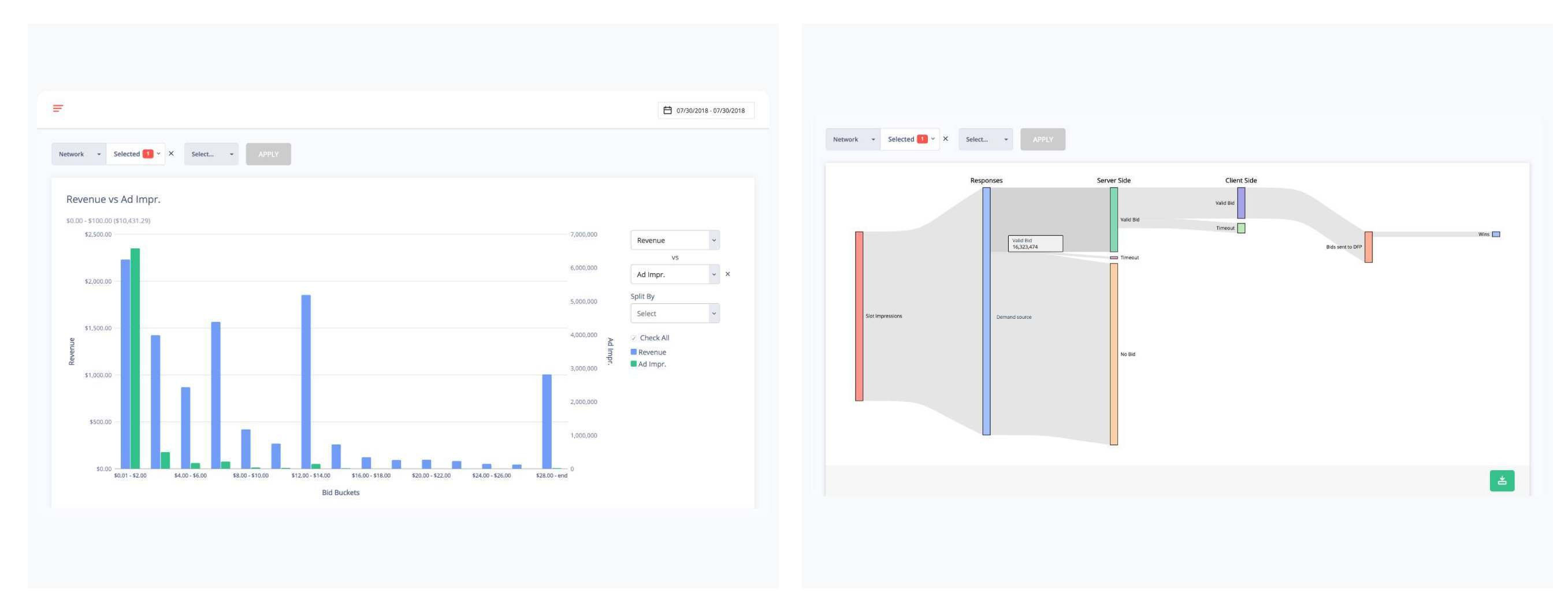Clear the Selected filter above the Sankey diagram
Image resolution: width=1568 pixels, height=611 pixels.
[x=945, y=139]
